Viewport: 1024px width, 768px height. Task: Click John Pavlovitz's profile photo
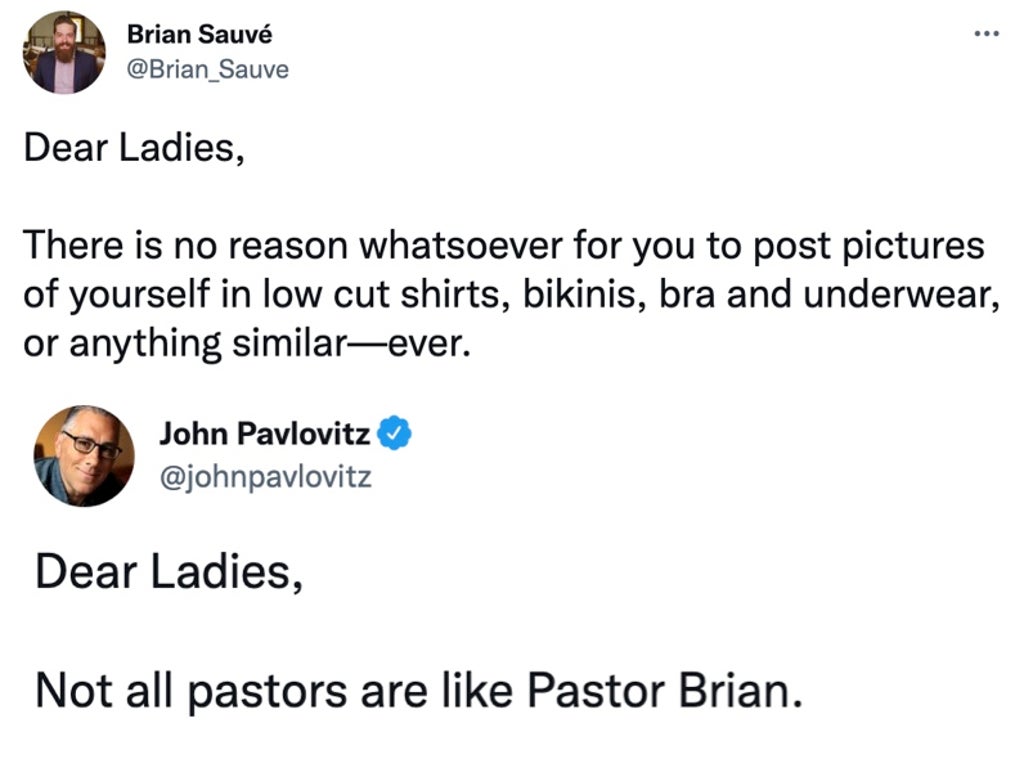[x=84, y=455]
